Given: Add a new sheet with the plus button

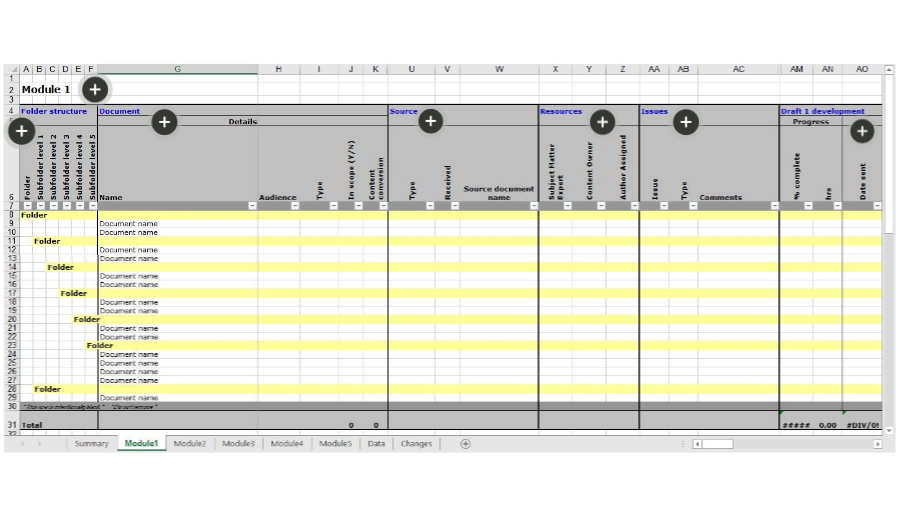Looking at the screenshot, I should (x=465, y=444).
